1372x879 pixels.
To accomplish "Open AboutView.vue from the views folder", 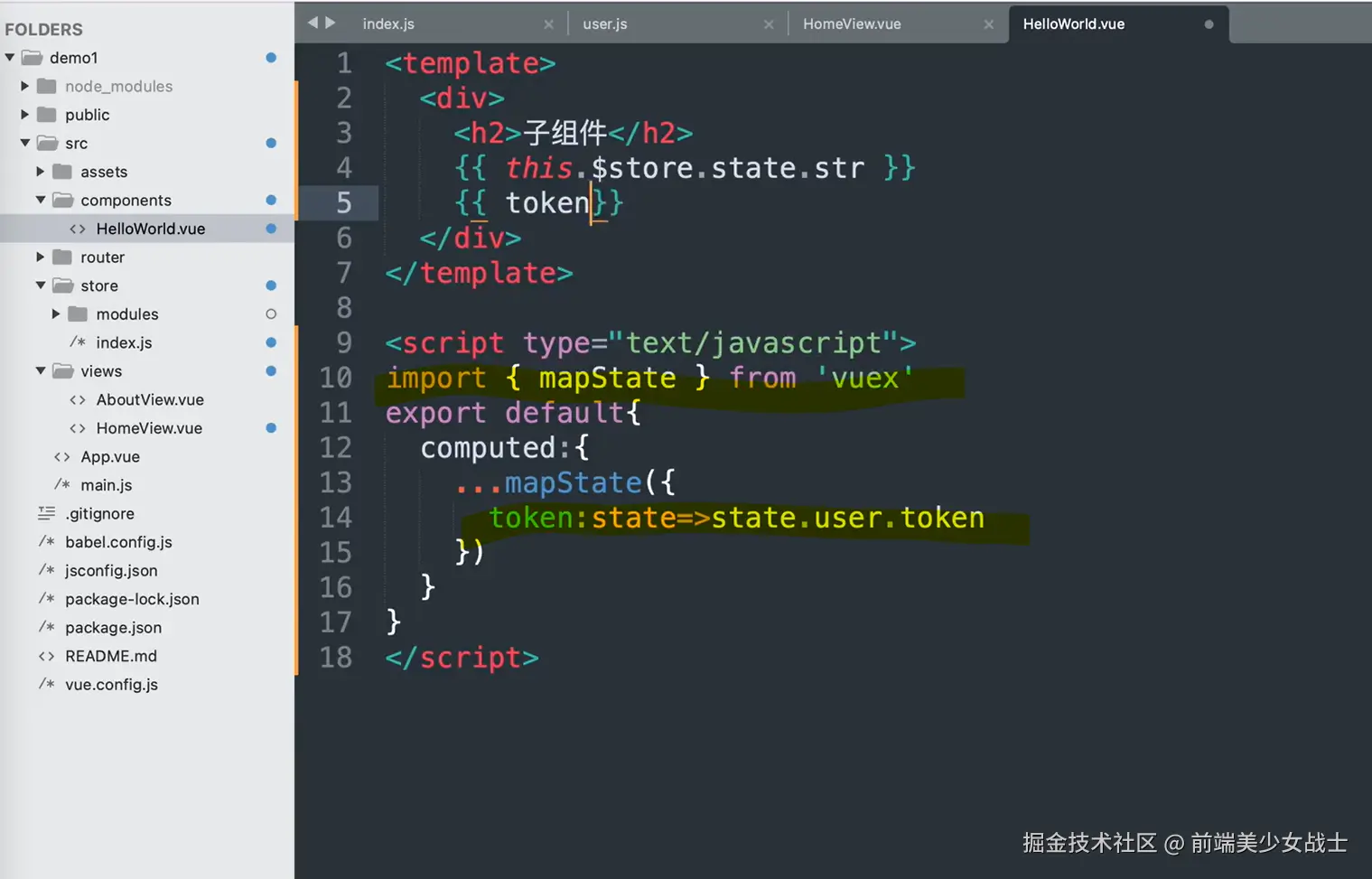I will pyautogui.click(x=150, y=400).
